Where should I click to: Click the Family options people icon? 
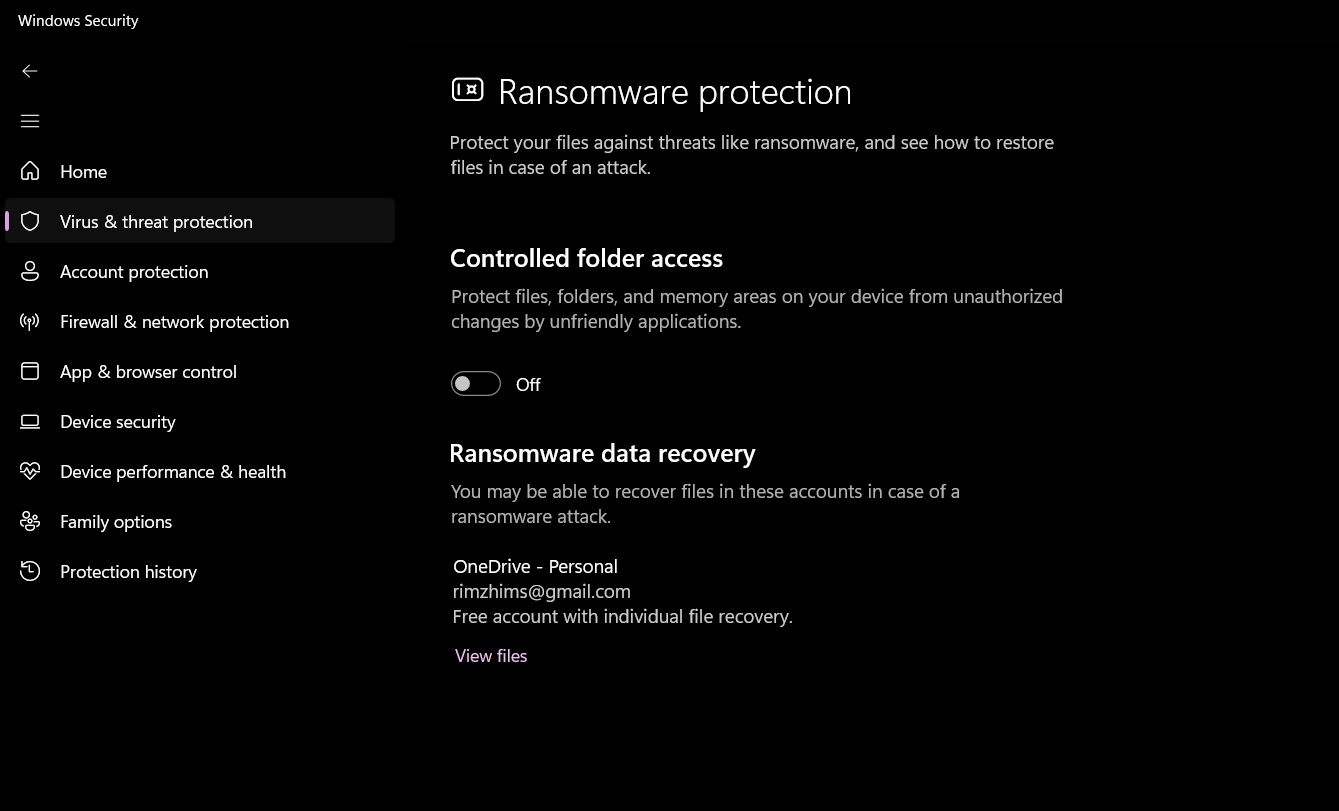[30, 521]
